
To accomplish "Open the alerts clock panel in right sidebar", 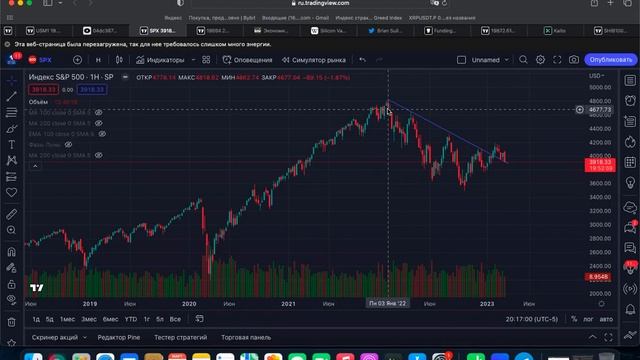I will coord(630,100).
